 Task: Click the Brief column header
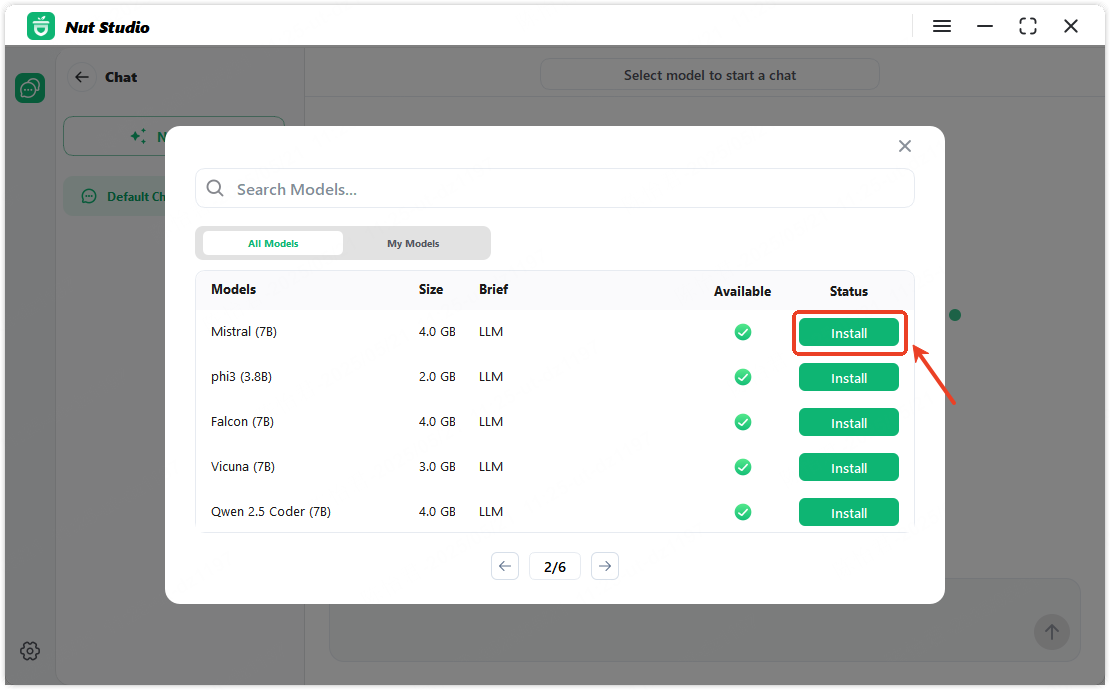point(493,289)
